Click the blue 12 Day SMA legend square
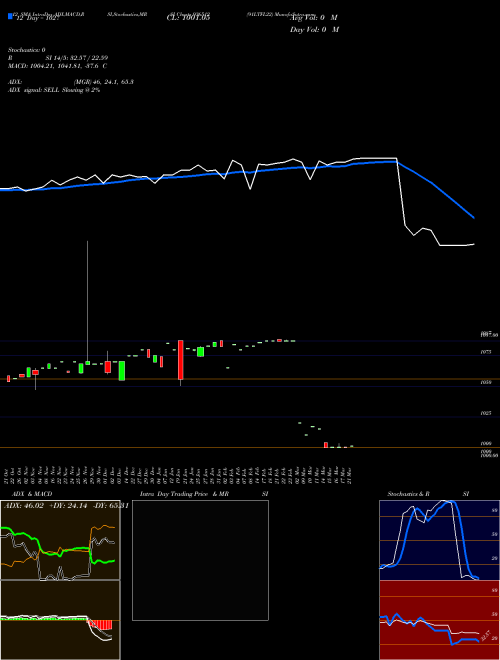Viewport: 500px width, 660px height. pos(10,16)
